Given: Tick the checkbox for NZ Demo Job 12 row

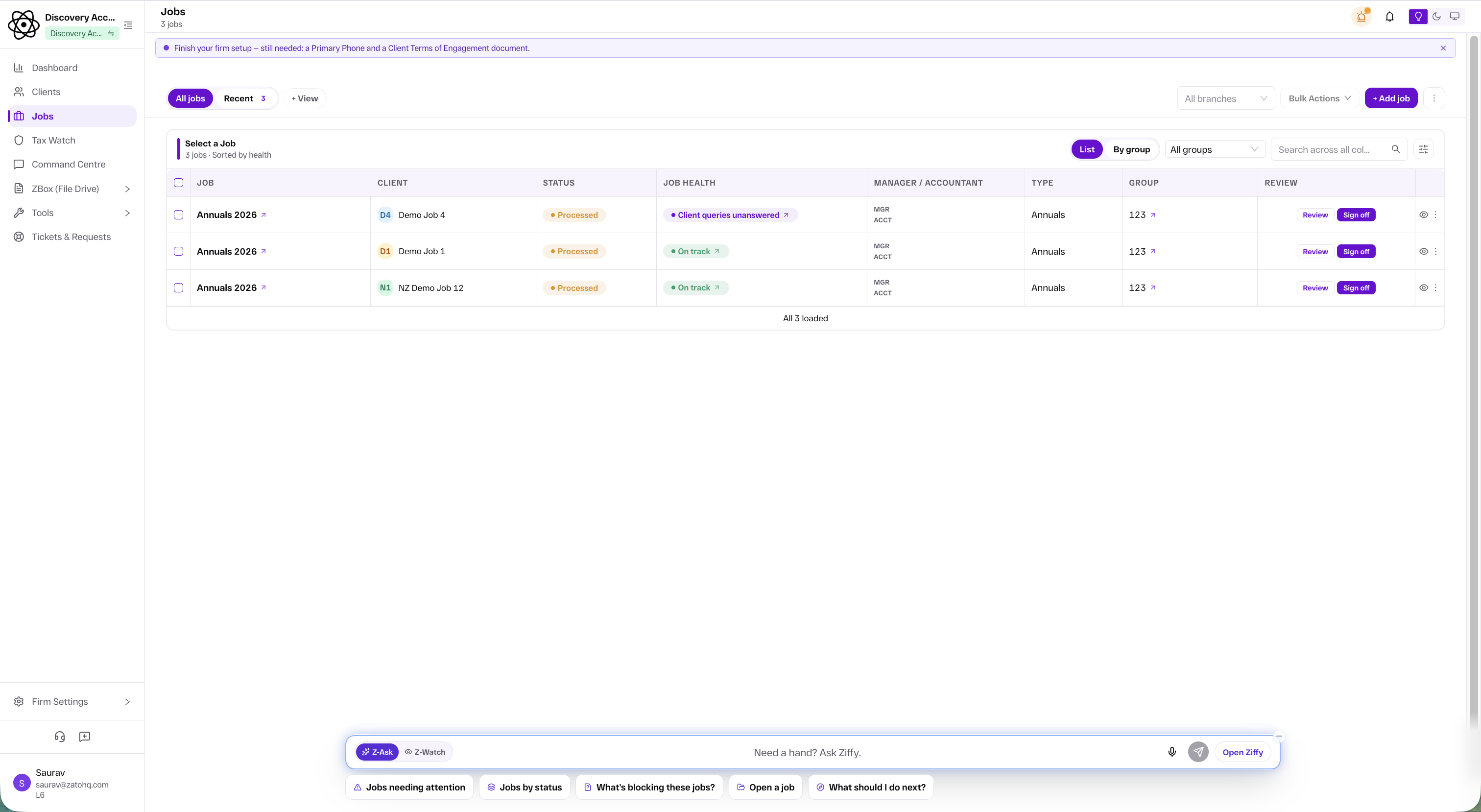Looking at the screenshot, I should [179, 287].
